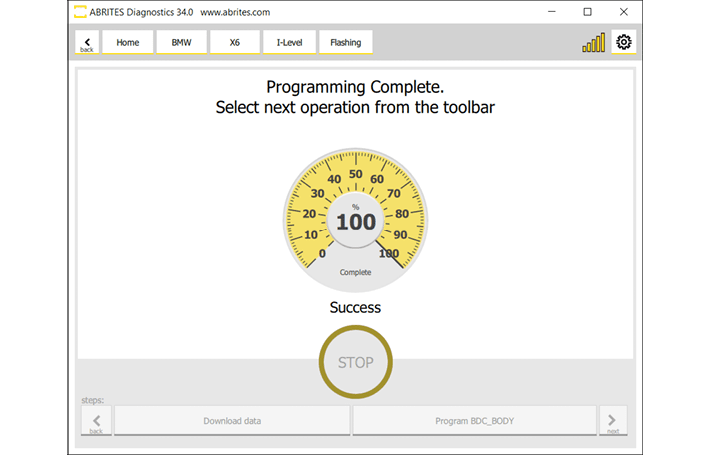
Task: Click the steps next arrow button
Action: (x=612, y=421)
